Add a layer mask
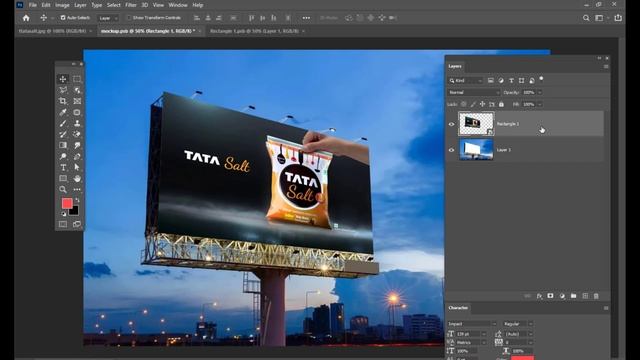640x360 pixels. click(x=550, y=296)
